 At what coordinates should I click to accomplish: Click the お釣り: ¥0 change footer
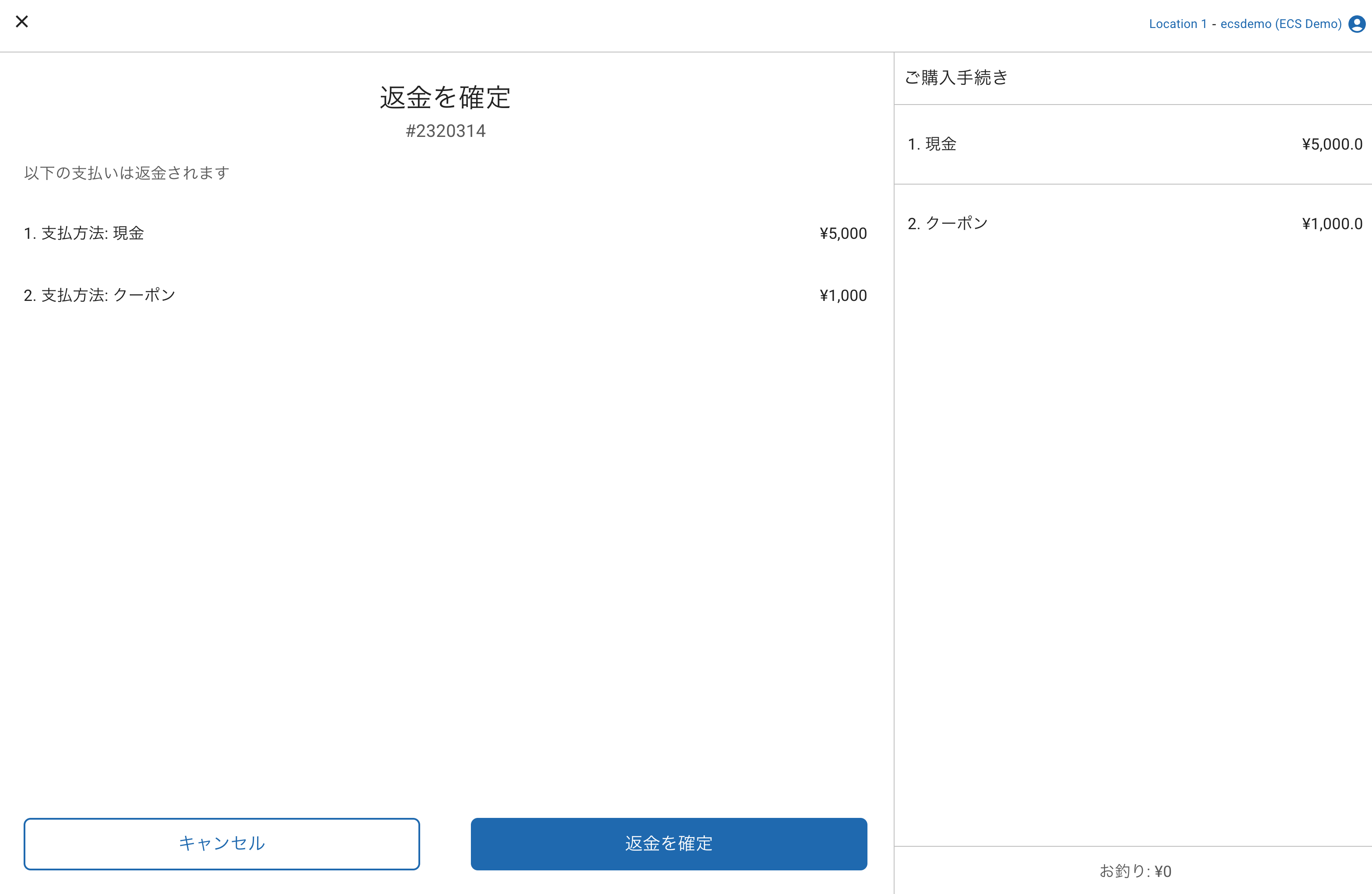(x=1135, y=871)
